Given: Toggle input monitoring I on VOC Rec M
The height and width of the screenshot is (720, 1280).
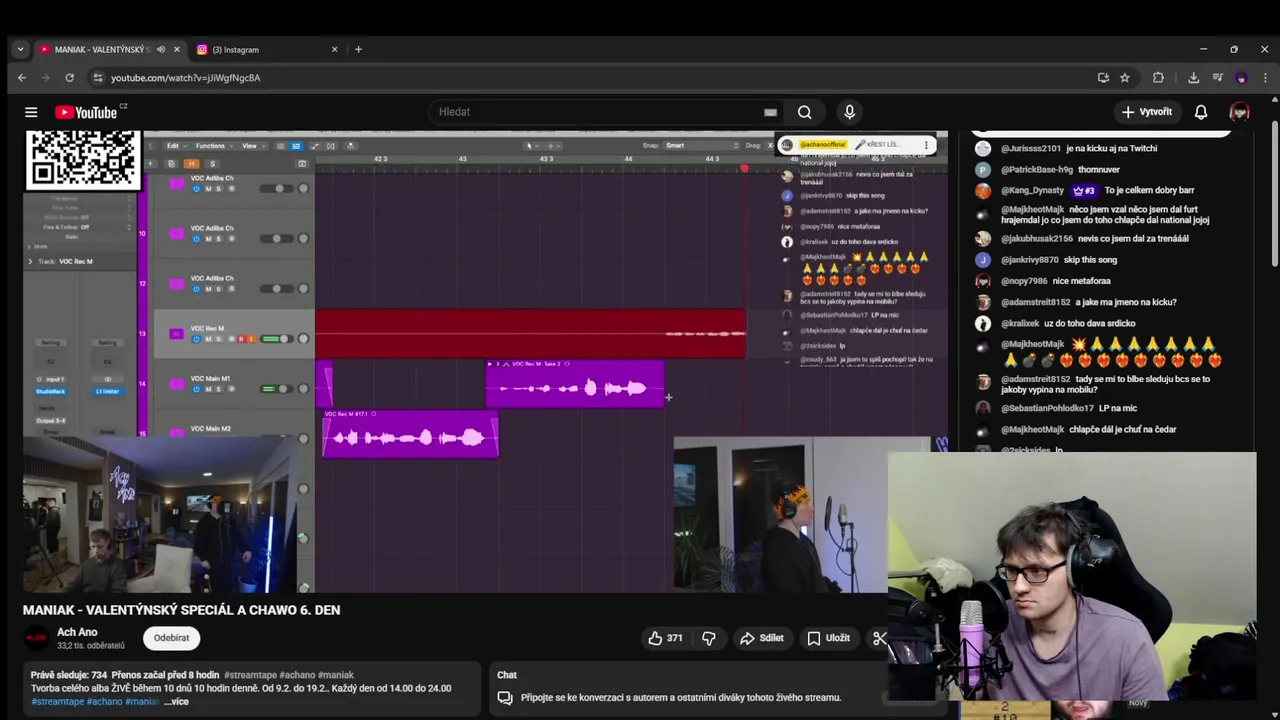Looking at the screenshot, I should point(251,339).
